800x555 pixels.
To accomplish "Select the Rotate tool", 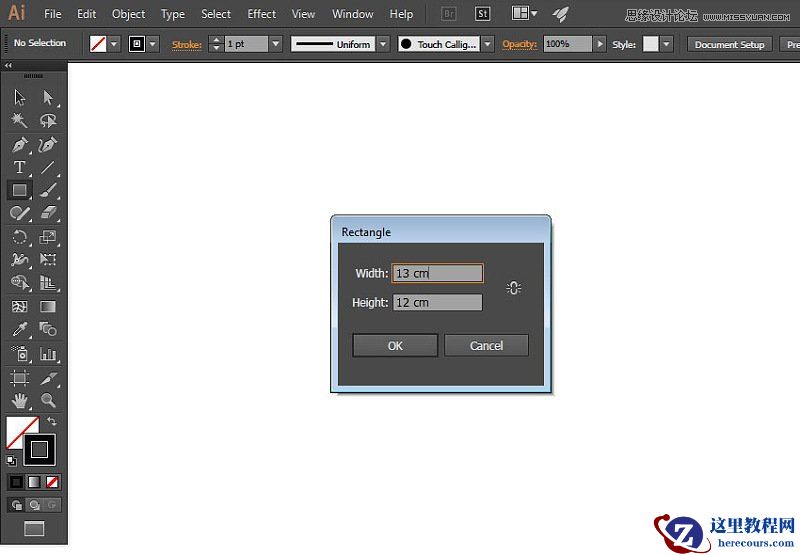I will coord(19,237).
